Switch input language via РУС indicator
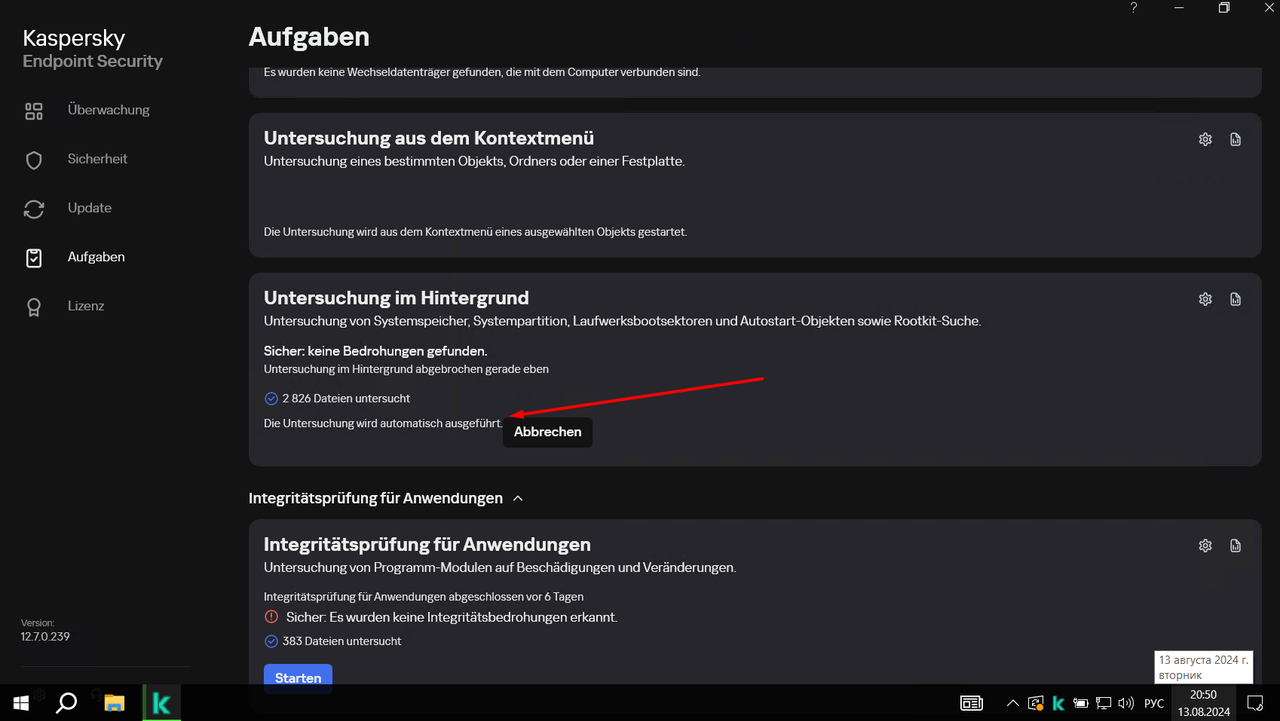The image size is (1280, 721). 1154,703
